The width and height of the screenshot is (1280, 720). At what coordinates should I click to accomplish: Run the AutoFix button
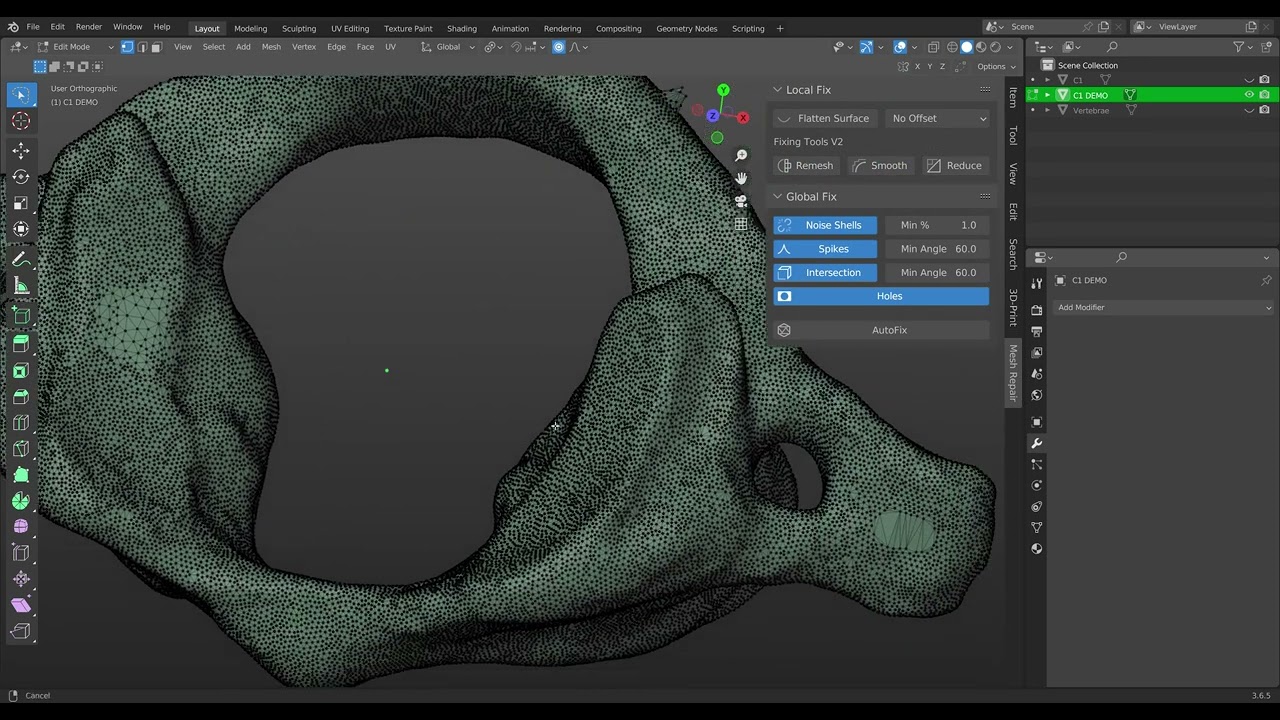[881, 330]
